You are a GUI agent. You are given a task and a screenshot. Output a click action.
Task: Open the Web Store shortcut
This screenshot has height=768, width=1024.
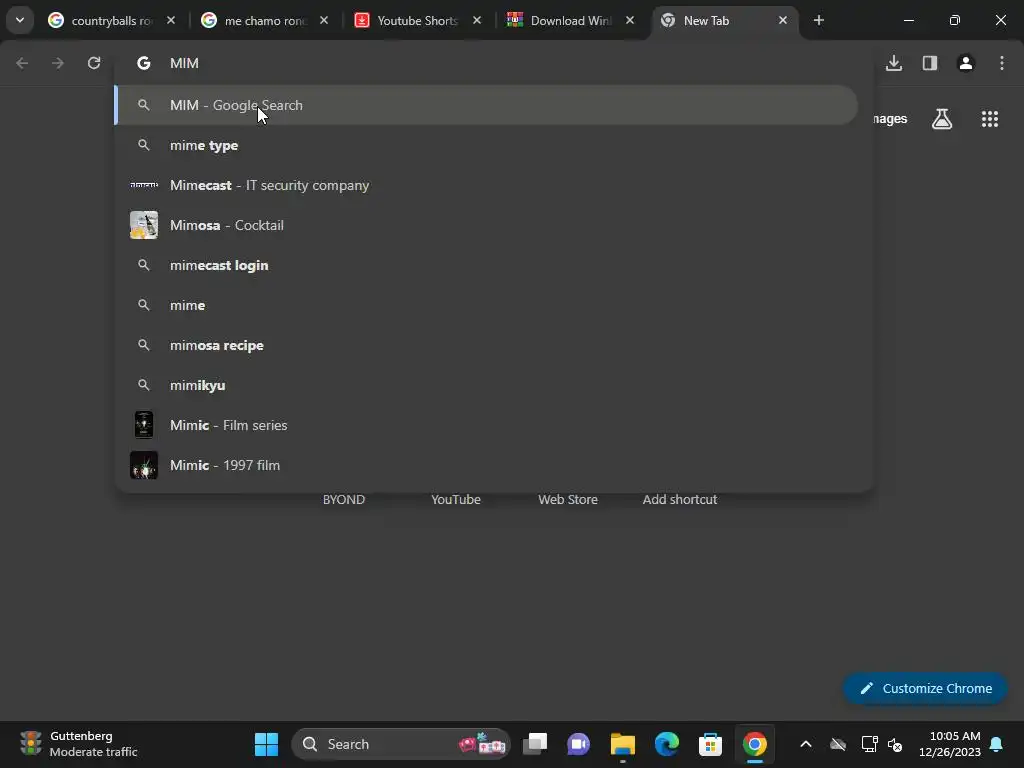pyautogui.click(x=568, y=500)
